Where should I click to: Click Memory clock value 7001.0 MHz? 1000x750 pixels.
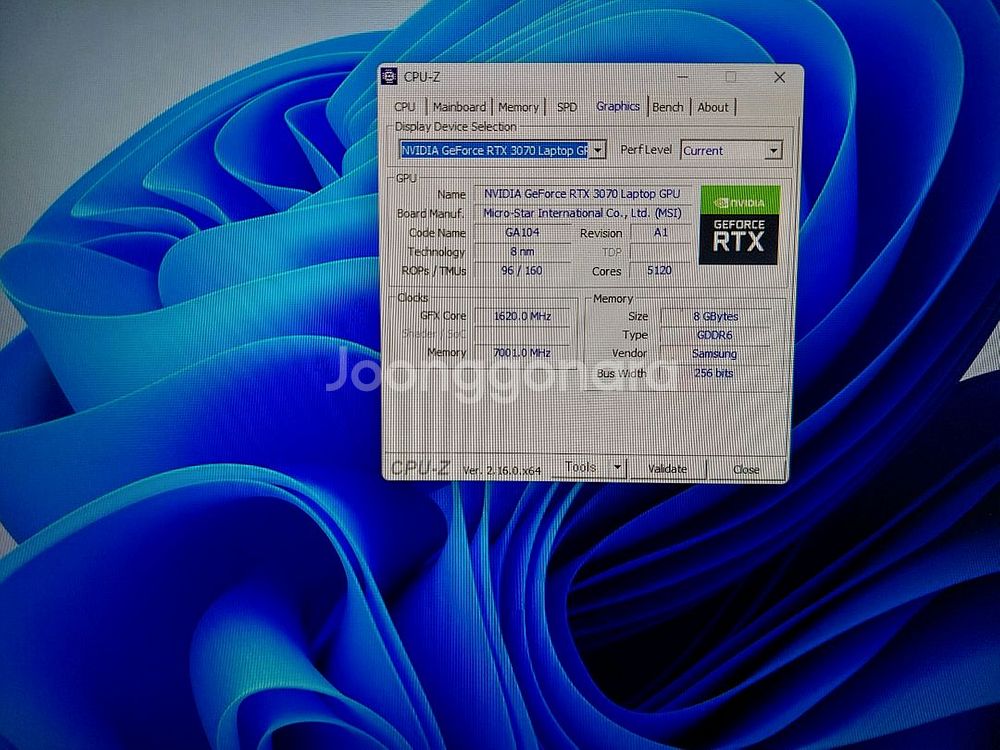tap(522, 353)
